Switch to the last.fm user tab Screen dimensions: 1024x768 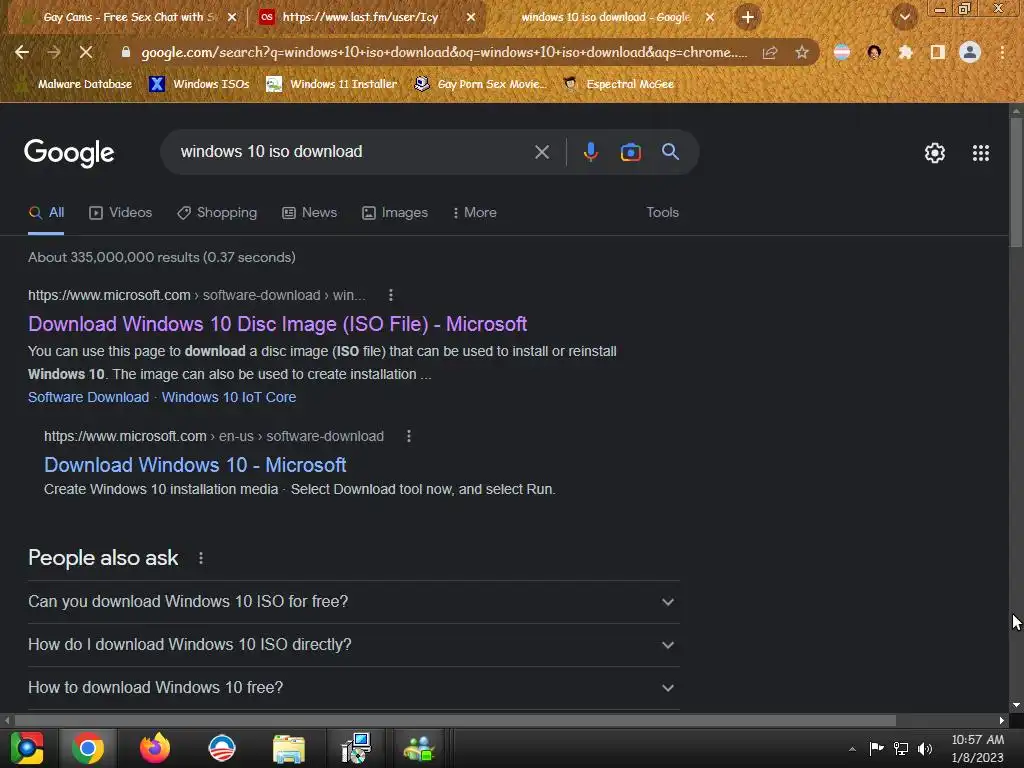(360, 17)
